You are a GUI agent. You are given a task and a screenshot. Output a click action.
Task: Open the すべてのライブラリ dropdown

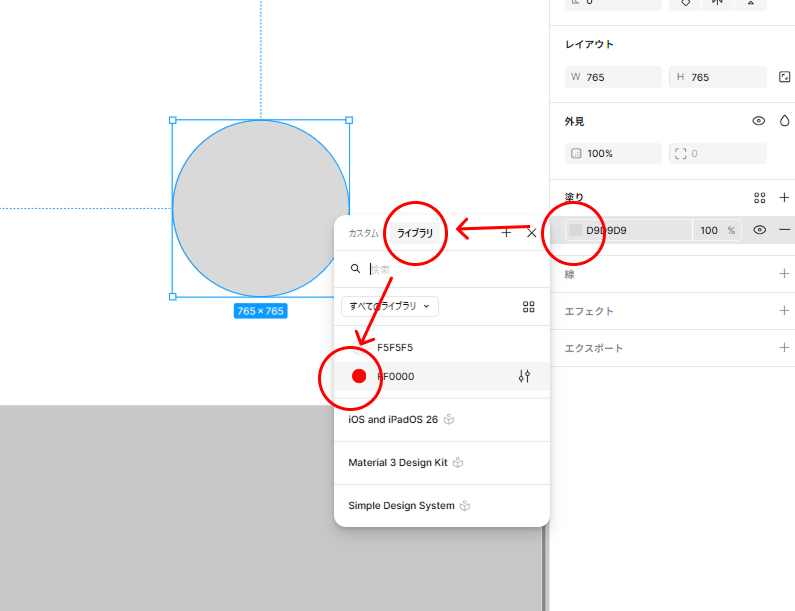coord(390,306)
